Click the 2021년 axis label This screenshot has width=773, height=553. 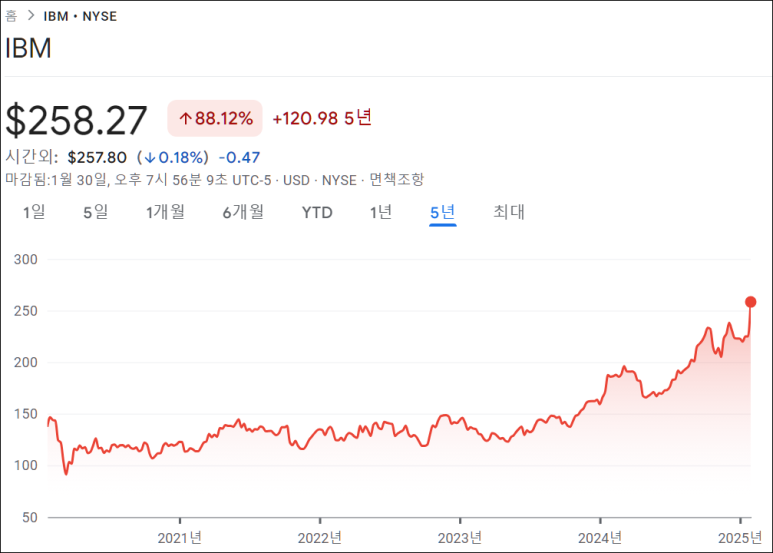tap(179, 538)
